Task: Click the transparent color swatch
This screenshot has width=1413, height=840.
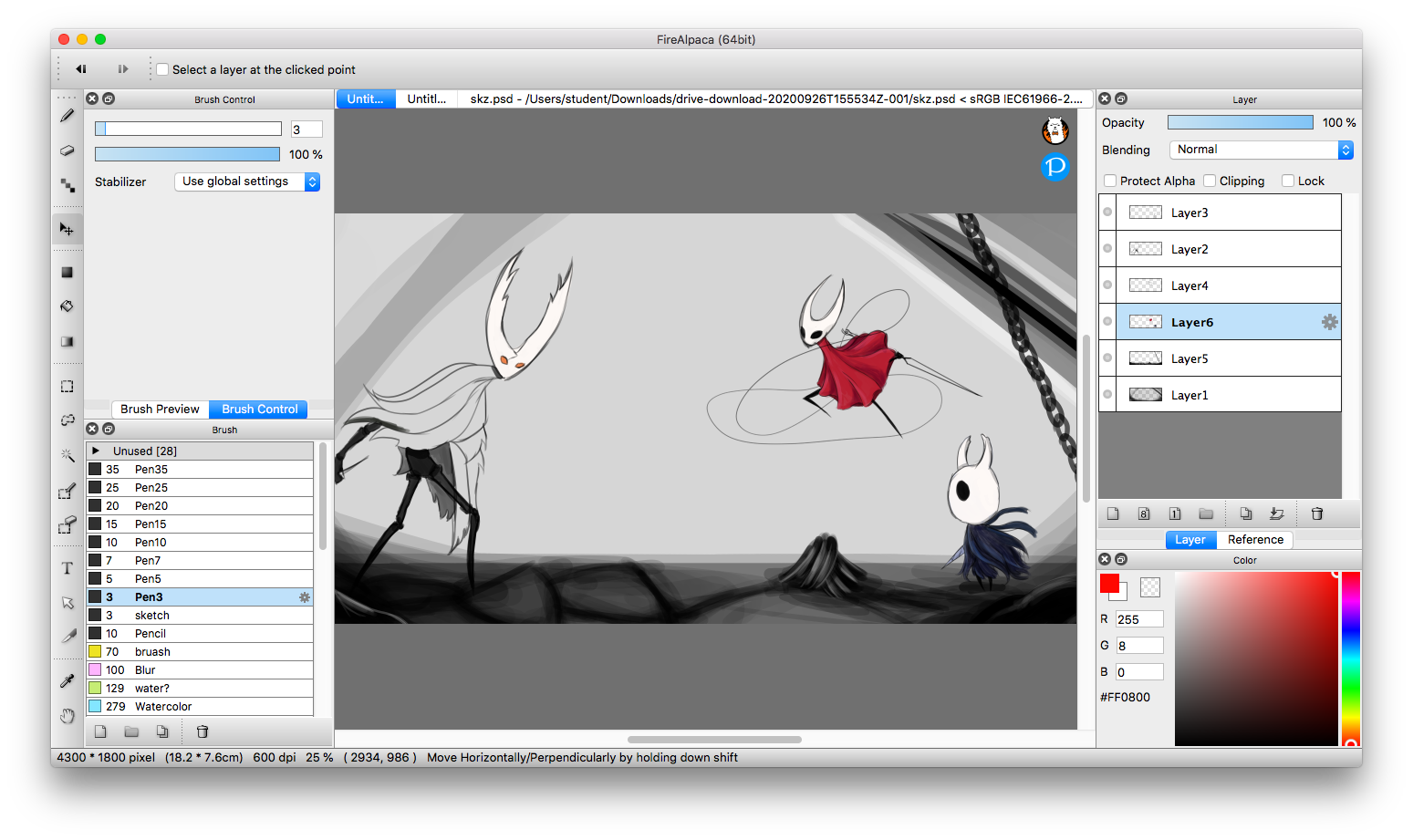Action: pyautogui.click(x=1150, y=587)
